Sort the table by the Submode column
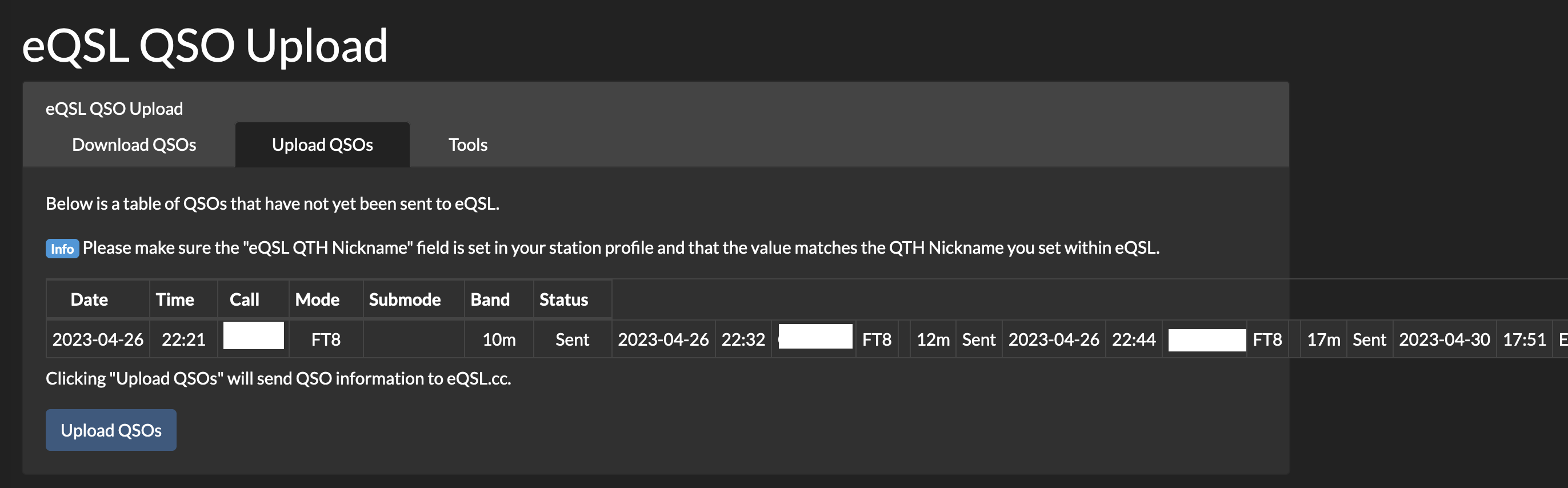This screenshot has height=488, width=1568. click(404, 299)
